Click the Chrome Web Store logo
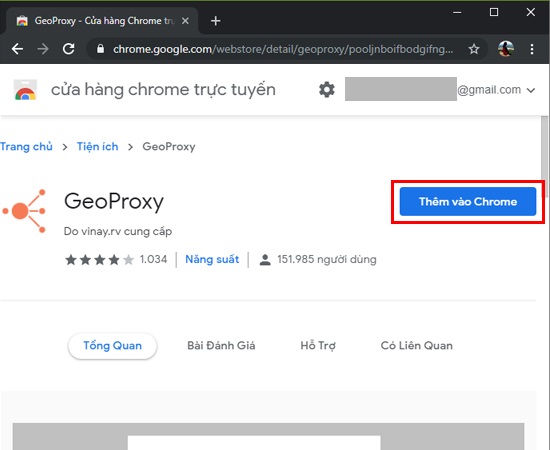Image resolution: width=550 pixels, height=450 pixels. coord(25,90)
